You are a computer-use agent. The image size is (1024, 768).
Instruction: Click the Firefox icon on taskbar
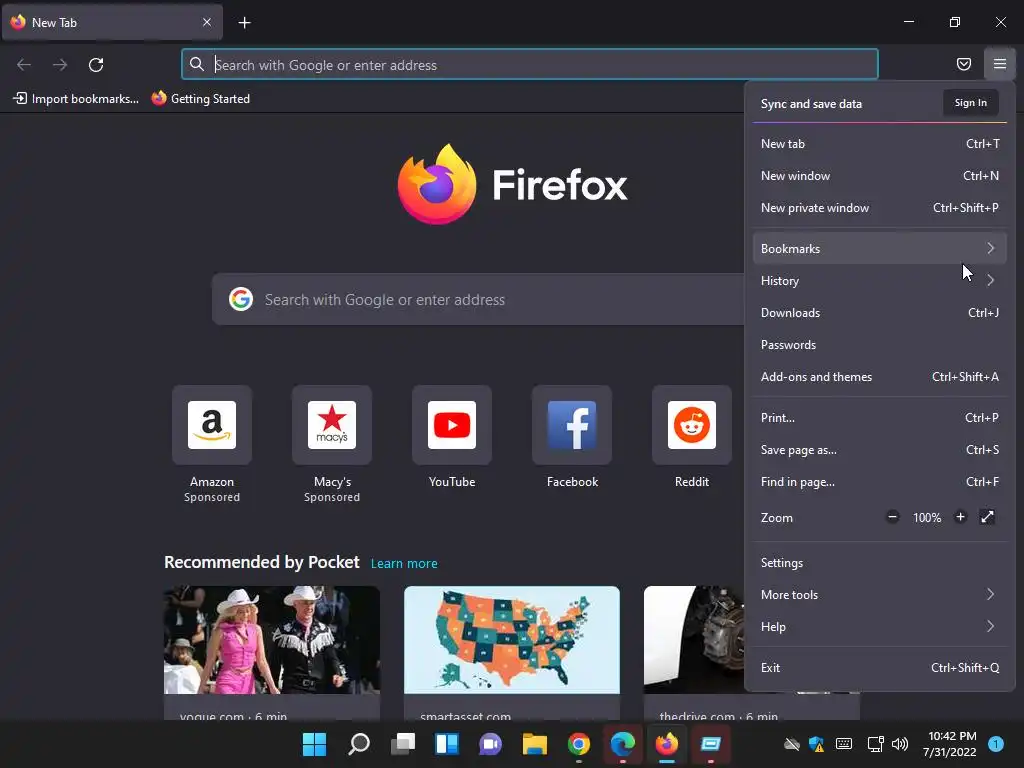(667, 744)
